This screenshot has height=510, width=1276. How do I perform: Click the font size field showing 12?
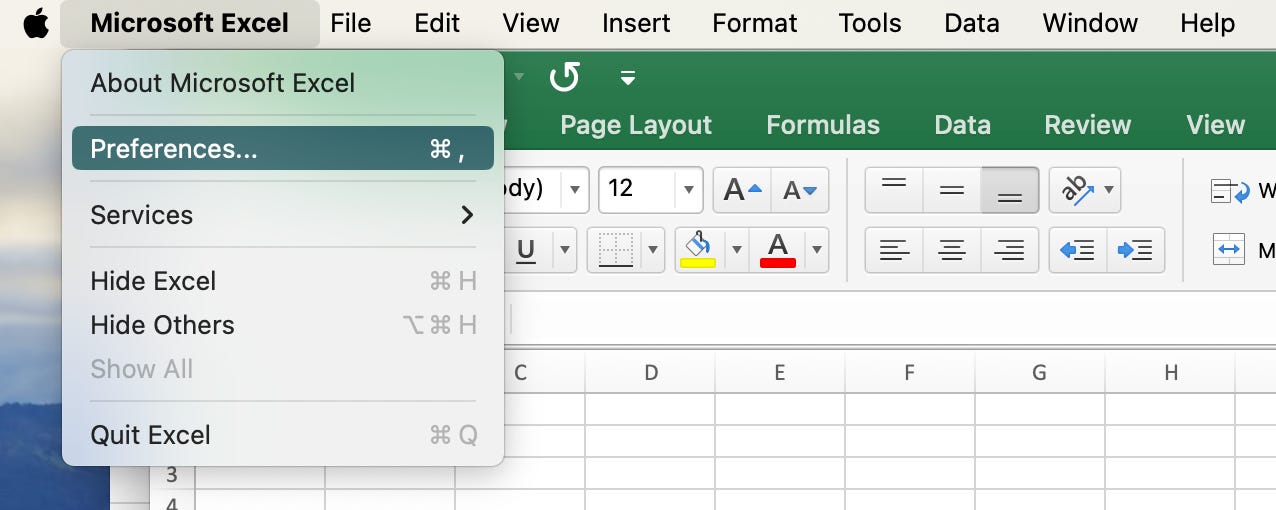[x=637, y=189]
